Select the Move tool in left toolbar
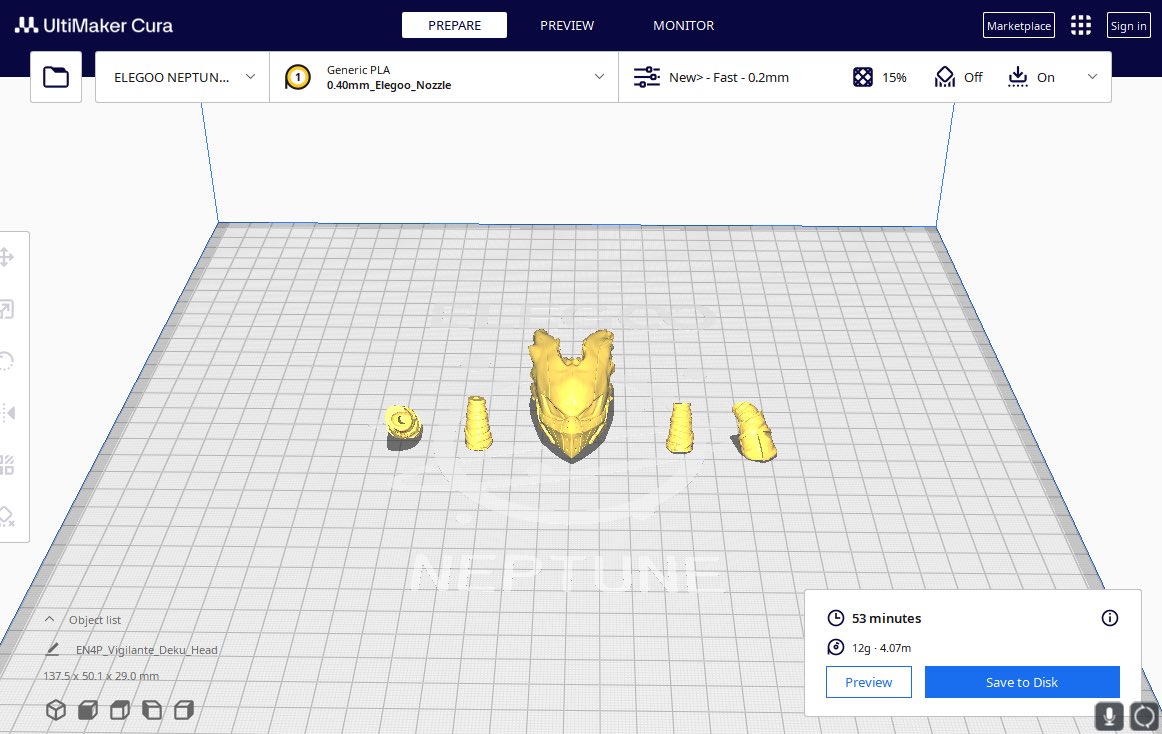 point(6,257)
